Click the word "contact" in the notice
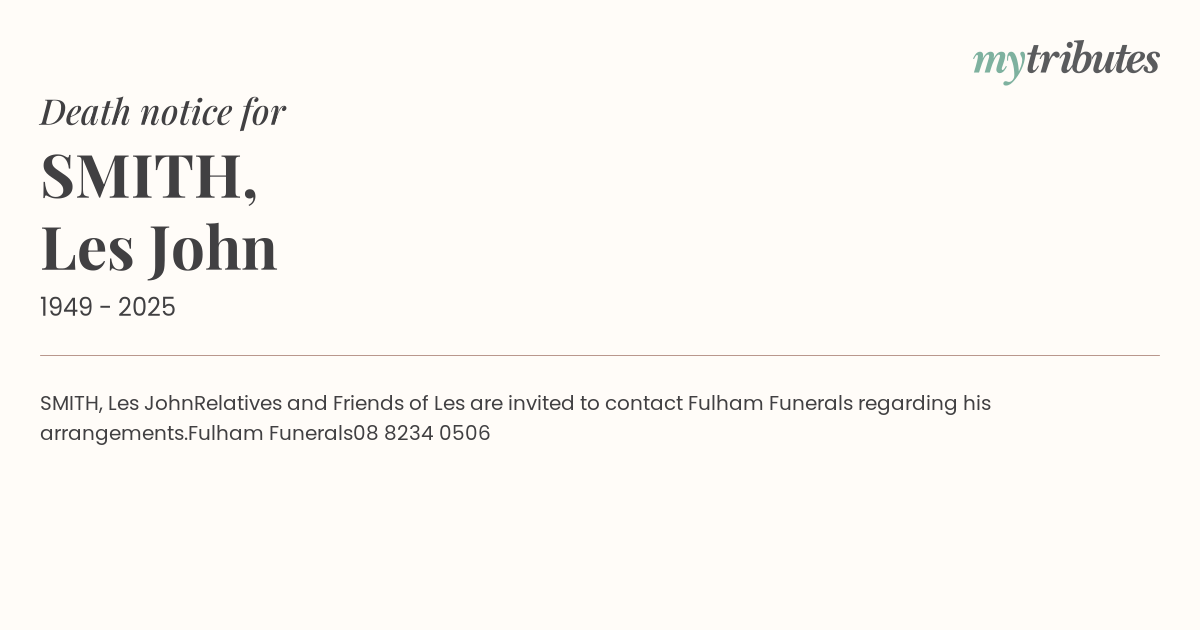Image resolution: width=1200 pixels, height=630 pixels. [643, 404]
